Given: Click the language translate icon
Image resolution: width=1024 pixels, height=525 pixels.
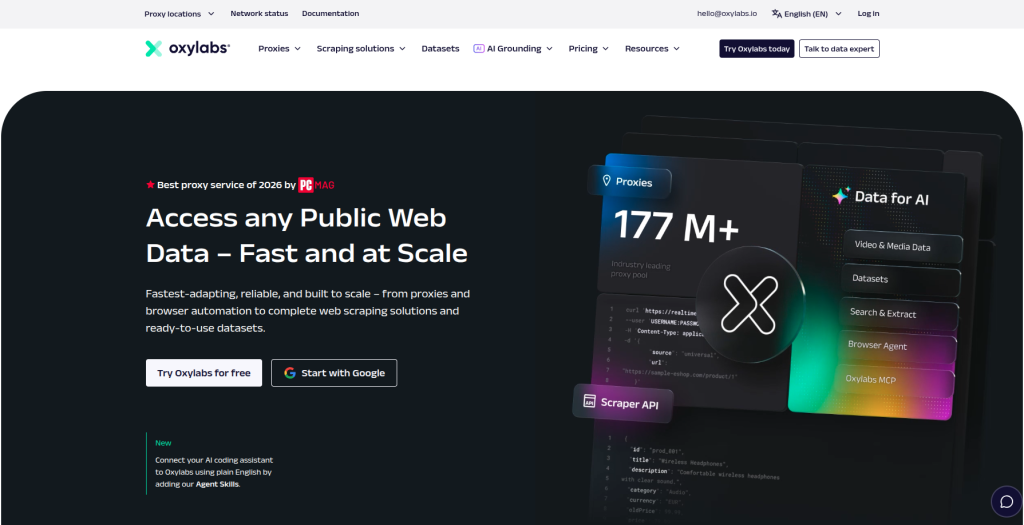Looking at the screenshot, I should click(x=776, y=13).
